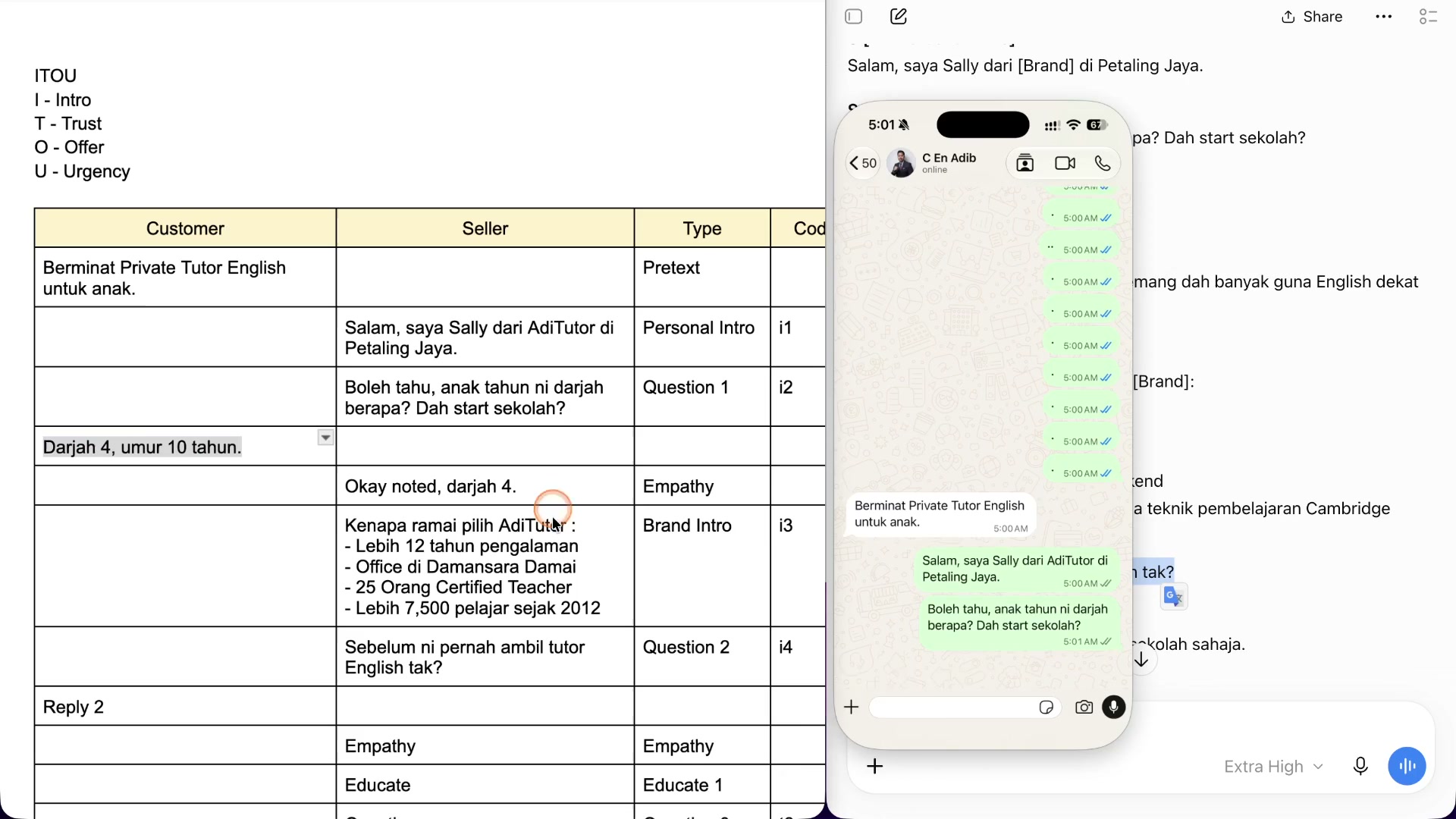Click the 'Okay noted, darjah 4.' cell
This screenshot has width=1456, height=819.
tap(485, 486)
